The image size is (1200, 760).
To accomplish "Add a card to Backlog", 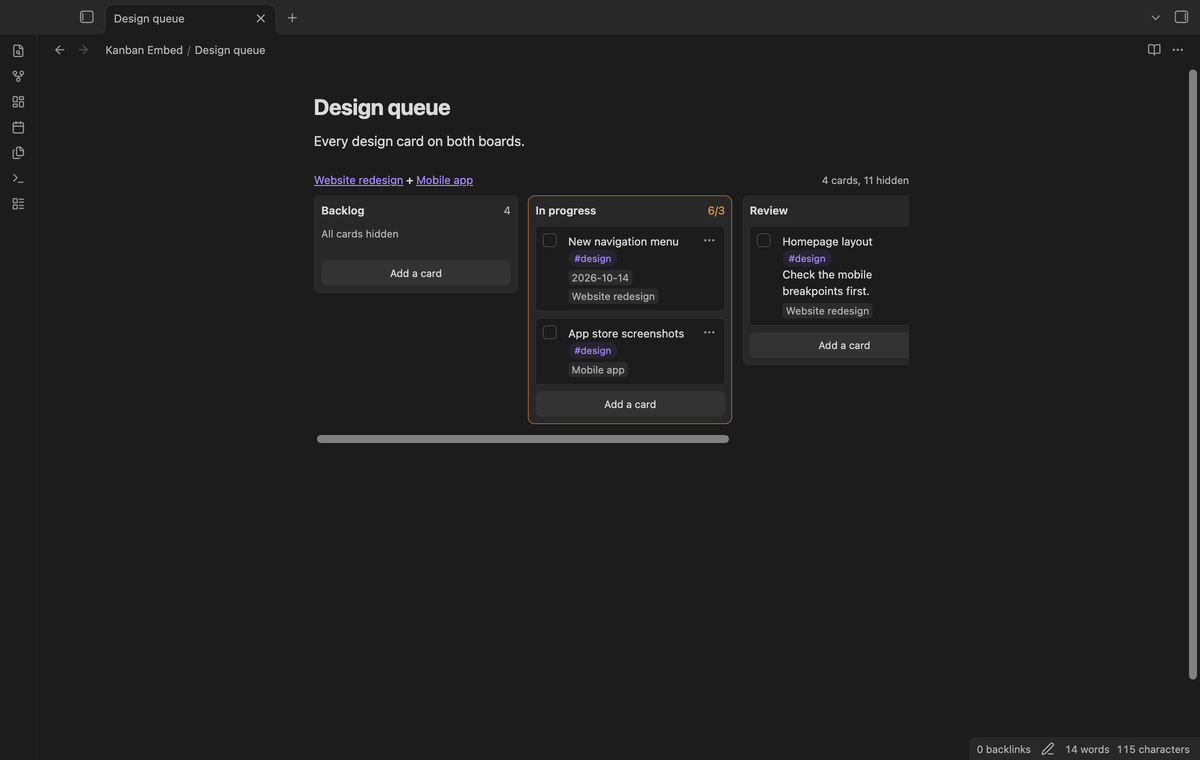I will [x=416, y=273].
